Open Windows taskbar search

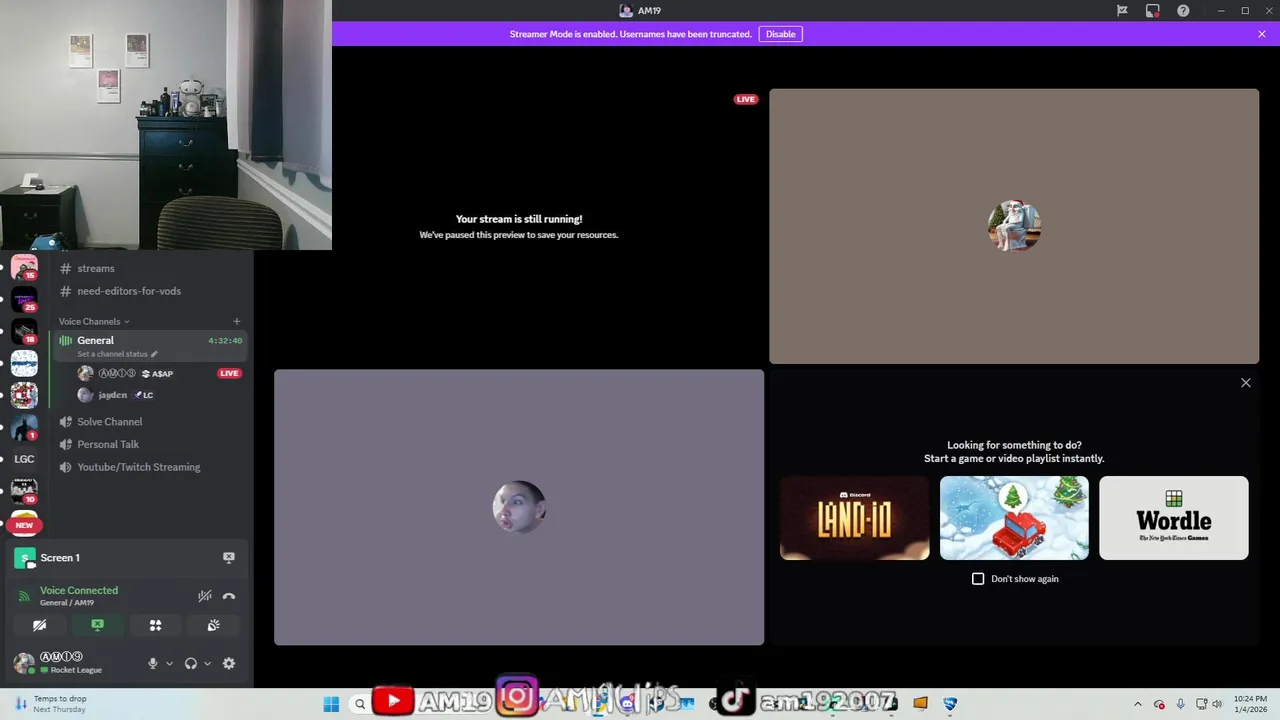click(x=360, y=704)
